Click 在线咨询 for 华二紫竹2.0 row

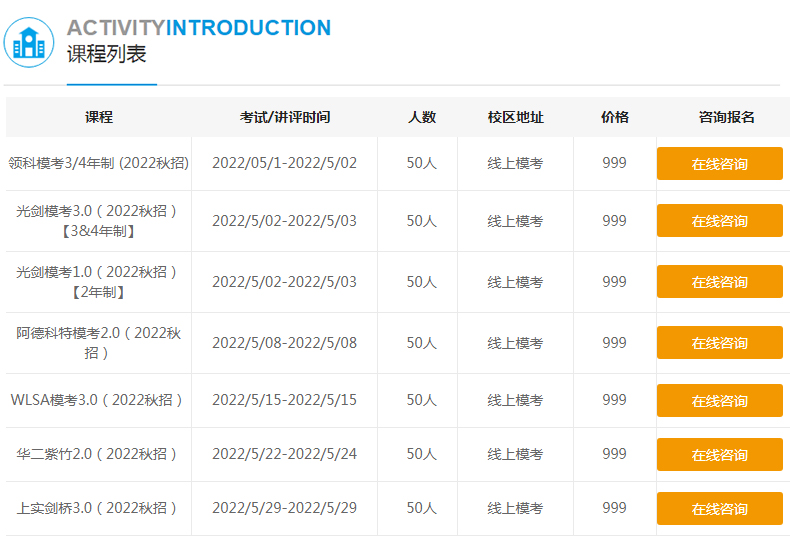[719, 455]
